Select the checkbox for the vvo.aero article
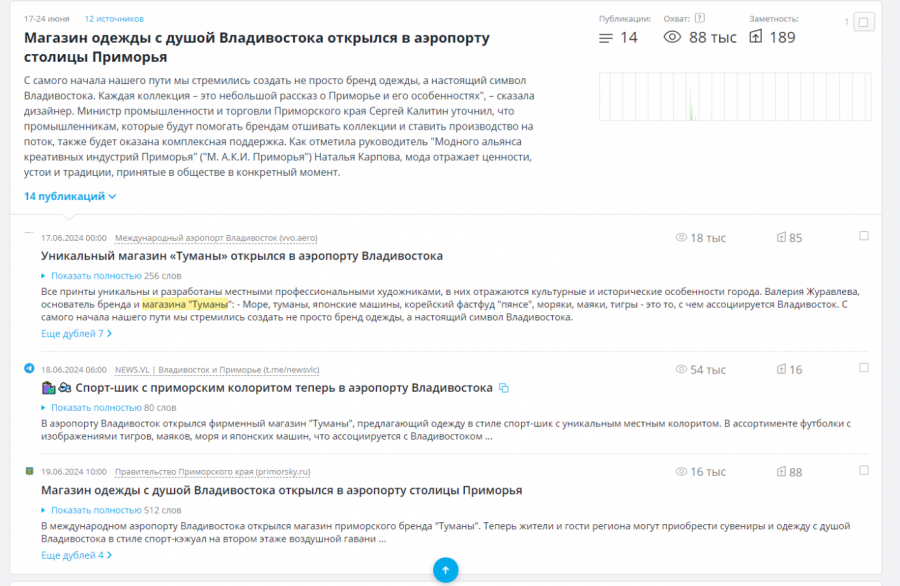The image size is (900, 586). tap(864, 236)
